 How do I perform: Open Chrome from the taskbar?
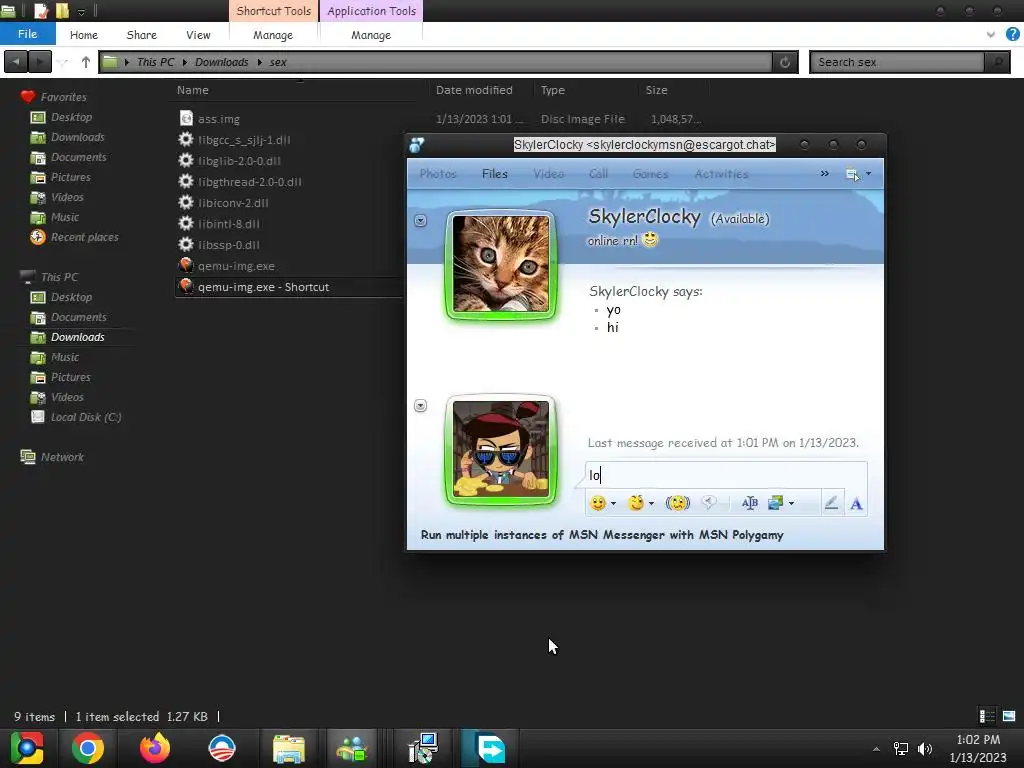pos(88,748)
